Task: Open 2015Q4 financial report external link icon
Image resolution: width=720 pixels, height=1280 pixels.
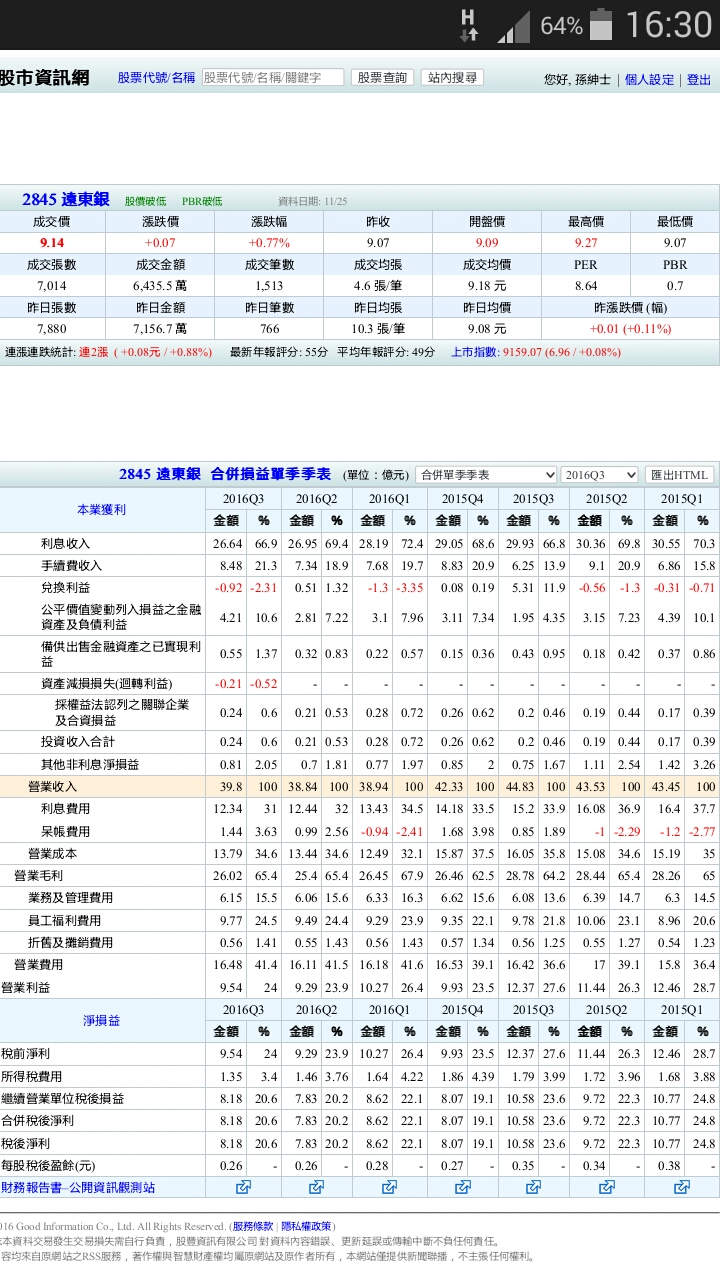Action: [x=463, y=1187]
